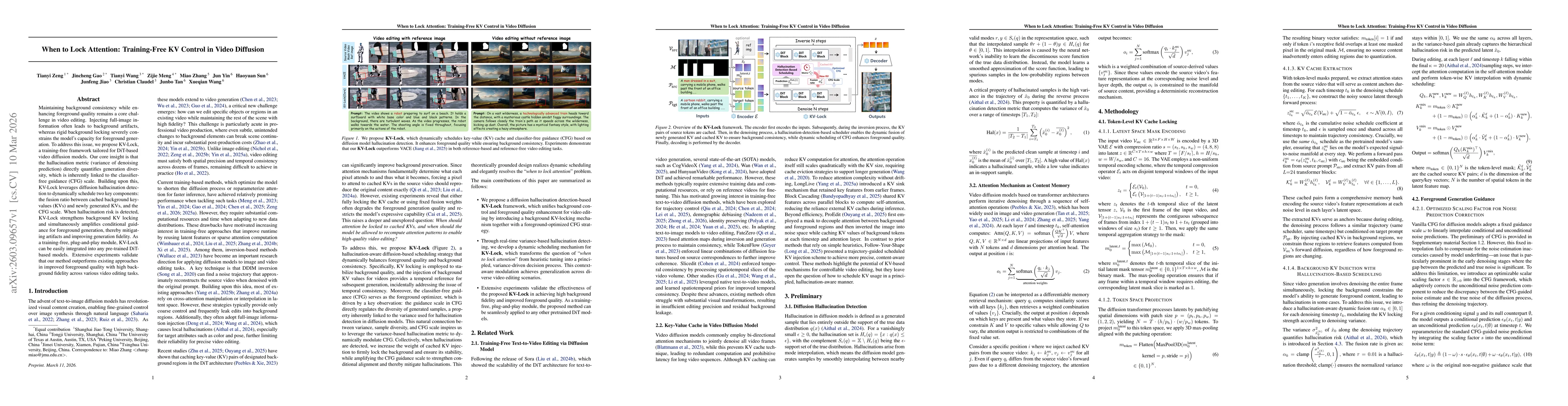Click the 'Video editing without reference image' panel title
The width and height of the screenshot is (1568, 406).
coord(531,38)
